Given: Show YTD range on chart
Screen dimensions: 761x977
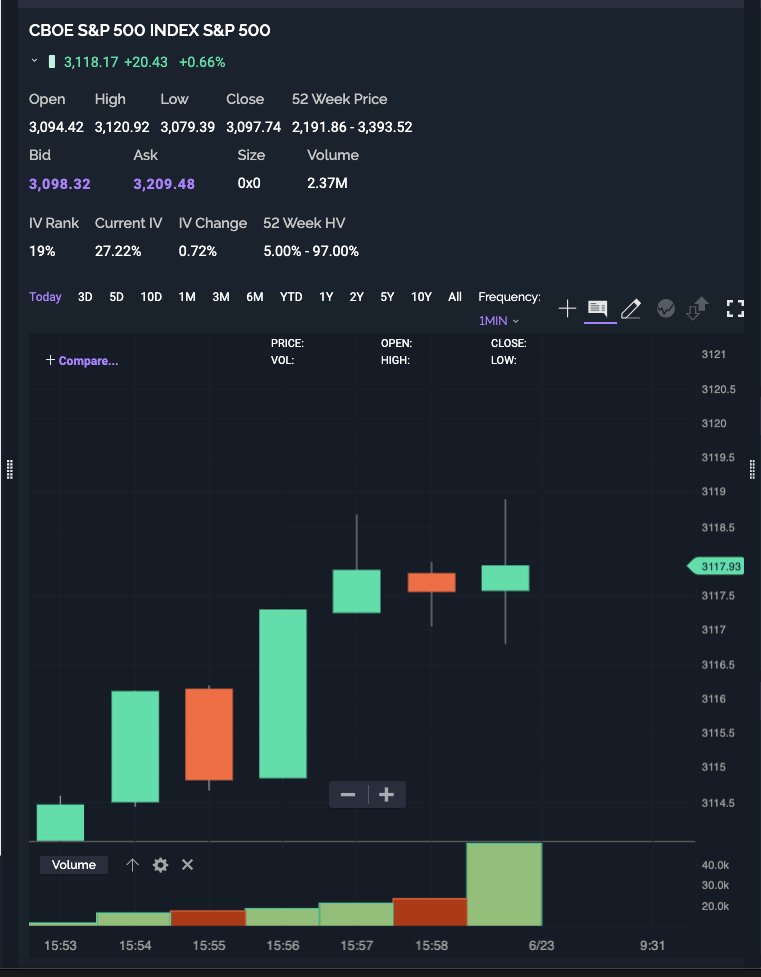Looking at the screenshot, I should click(x=291, y=297).
